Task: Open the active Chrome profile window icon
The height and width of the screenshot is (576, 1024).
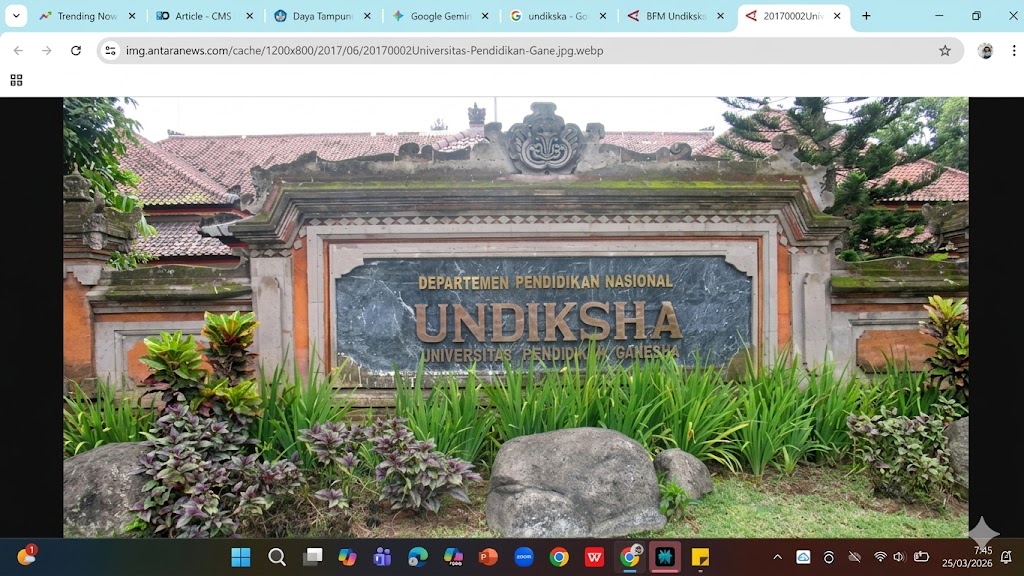Action: pyautogui.click(x=630, y=557)
